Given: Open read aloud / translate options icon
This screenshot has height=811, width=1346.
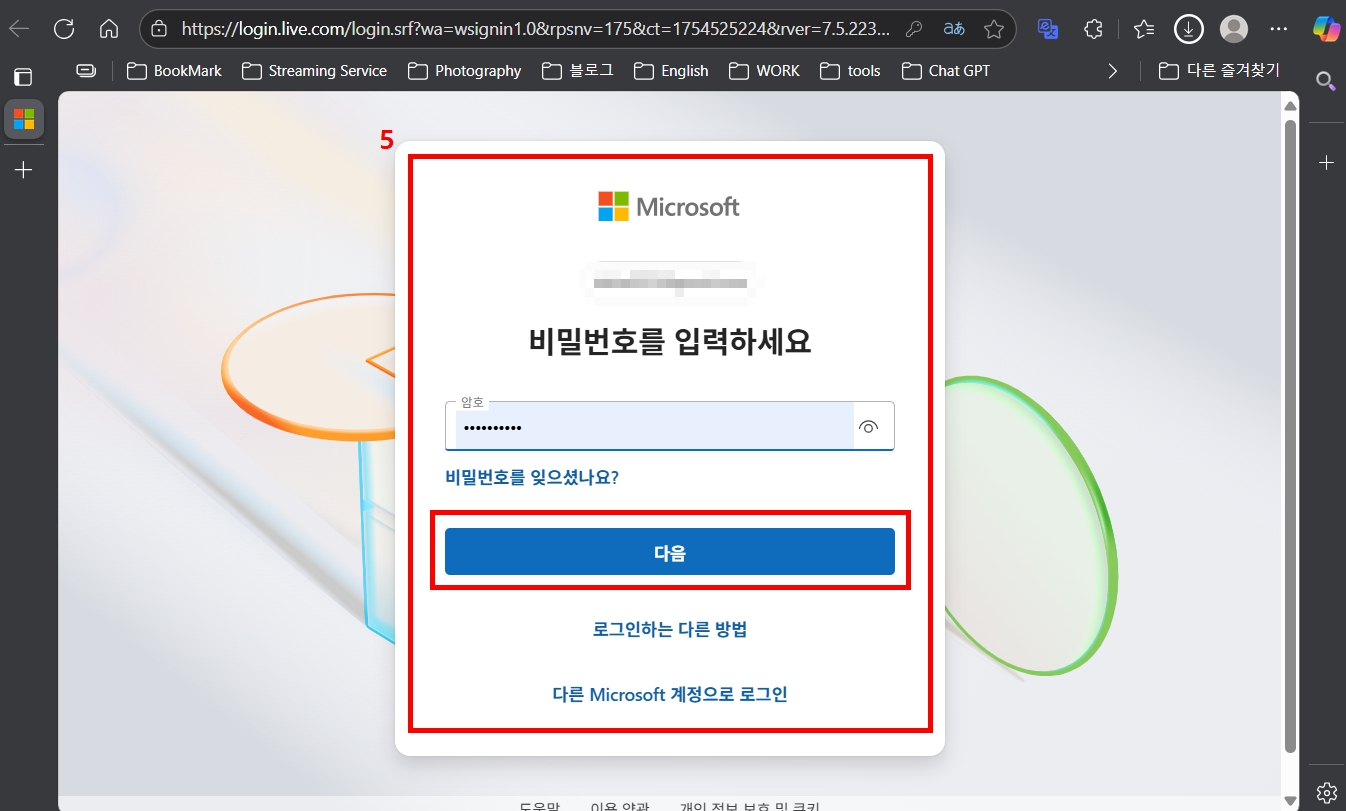Looking at the screenshot, I should 954,30.
